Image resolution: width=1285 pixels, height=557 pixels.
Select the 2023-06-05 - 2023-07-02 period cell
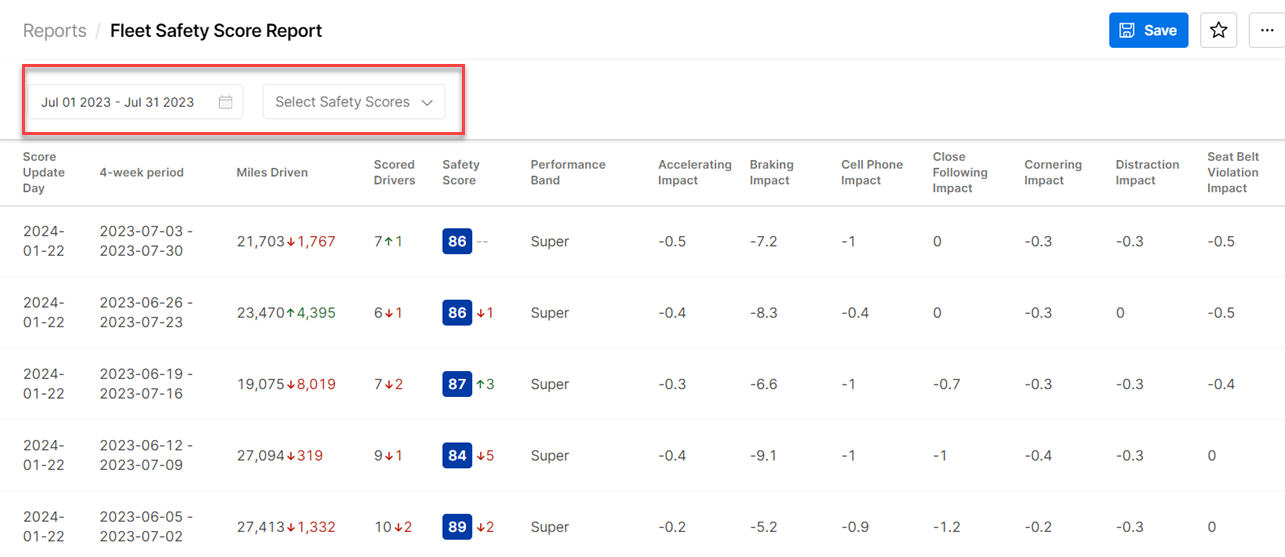(x=146, y=527)
